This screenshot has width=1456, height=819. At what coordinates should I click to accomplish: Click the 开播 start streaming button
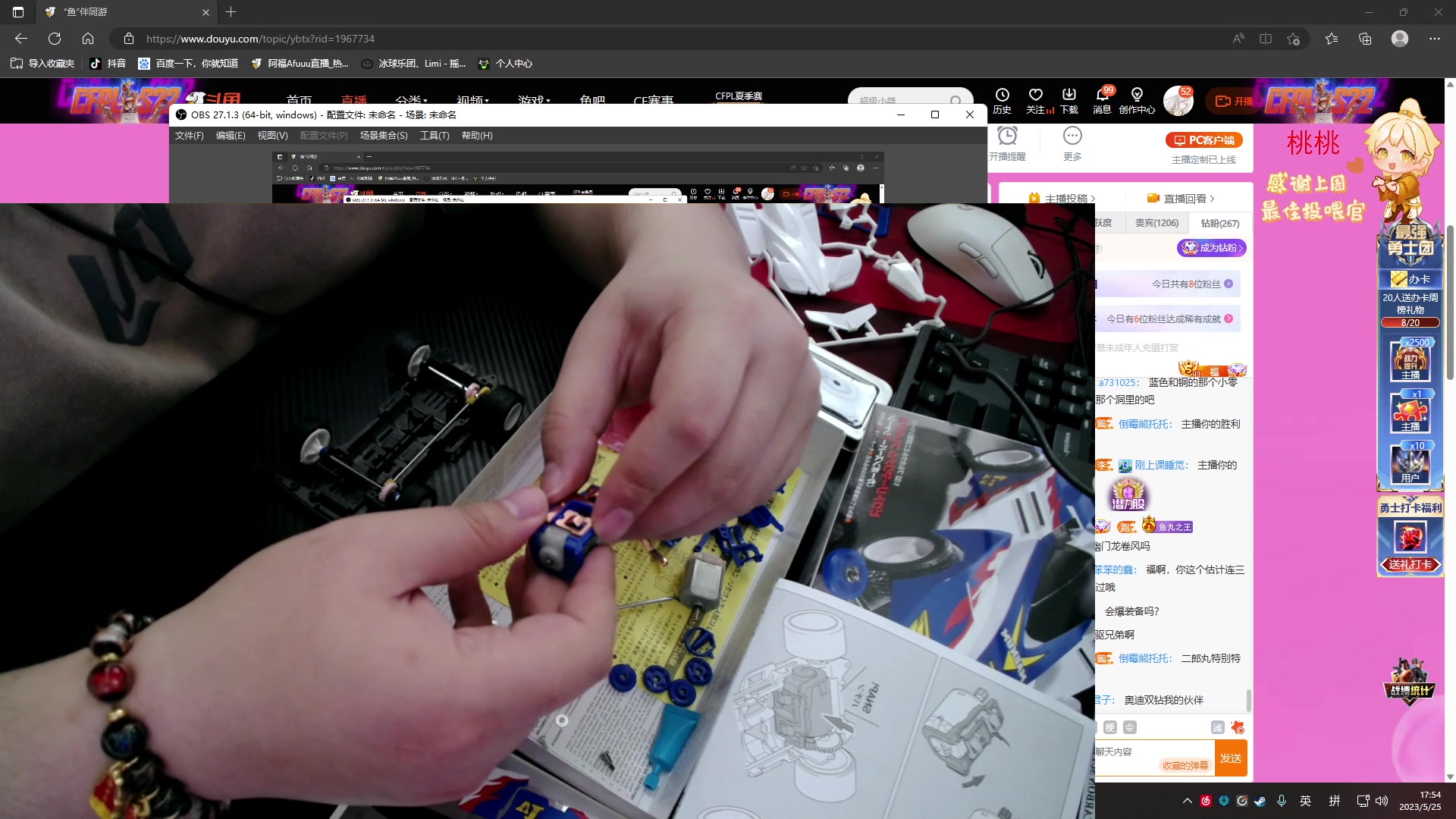pyautogui.click(x=1232, y=101)
